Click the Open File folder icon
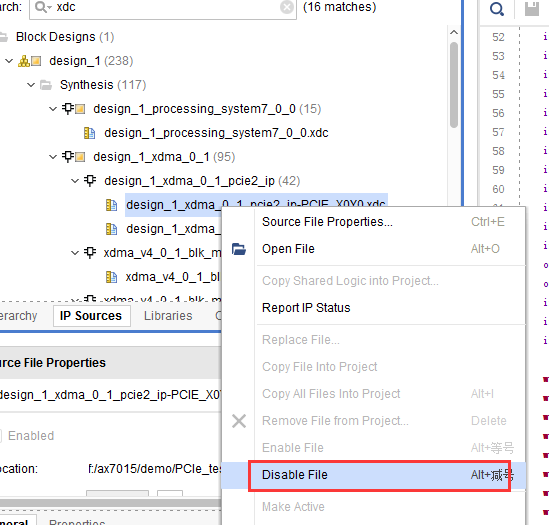The width and height of the screenshot is (549, 525). point(239,249)
